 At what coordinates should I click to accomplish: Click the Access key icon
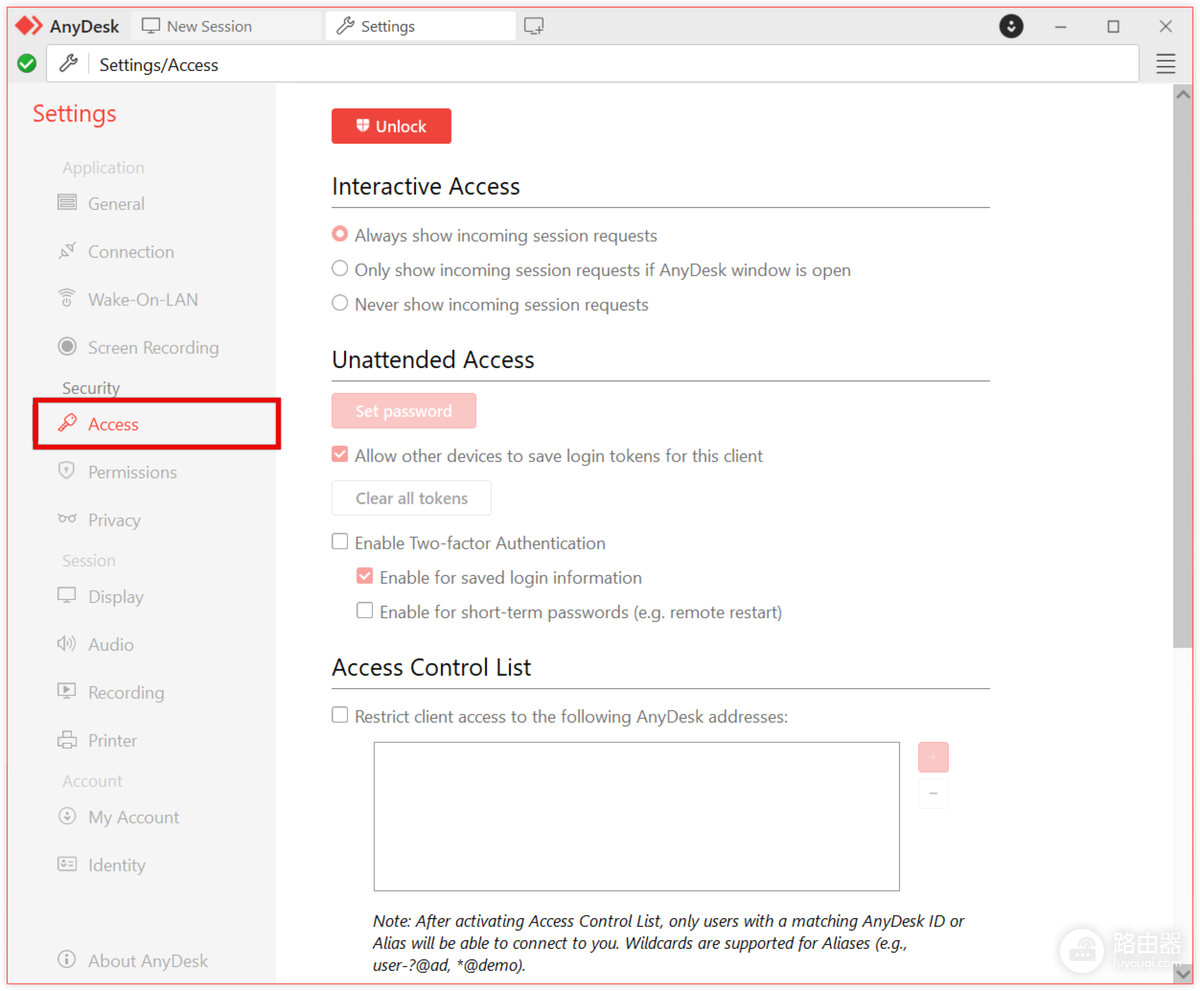pos(67,424)
